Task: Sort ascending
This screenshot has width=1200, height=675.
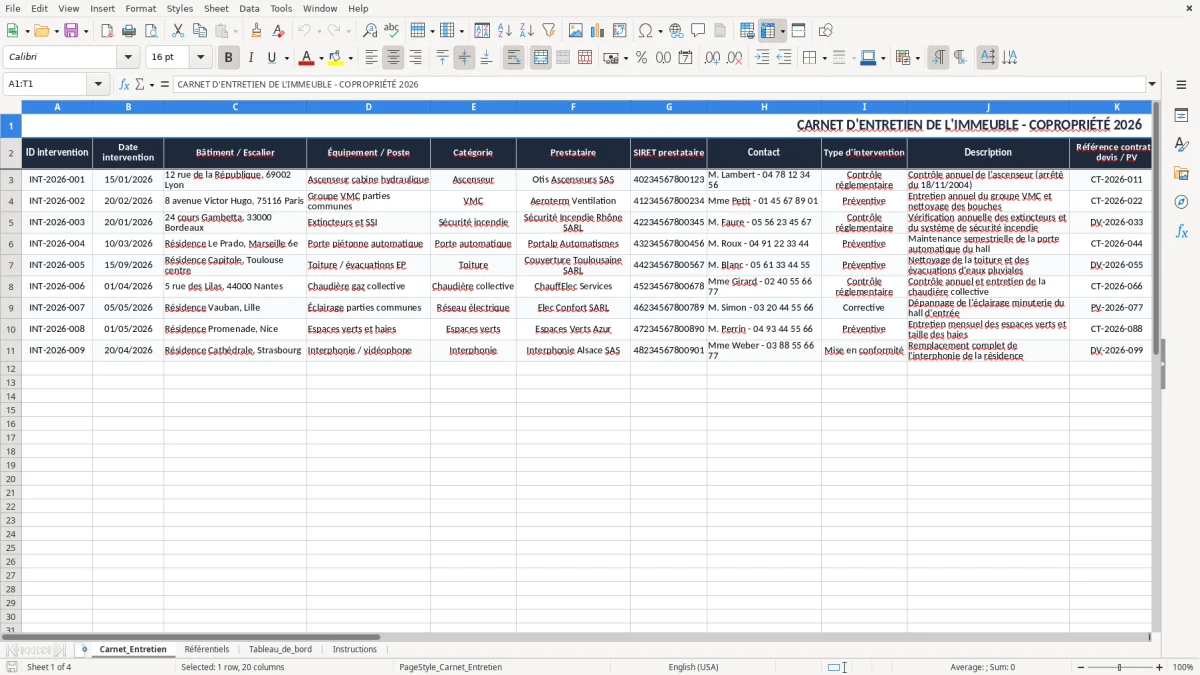Action: click(505, 31)
